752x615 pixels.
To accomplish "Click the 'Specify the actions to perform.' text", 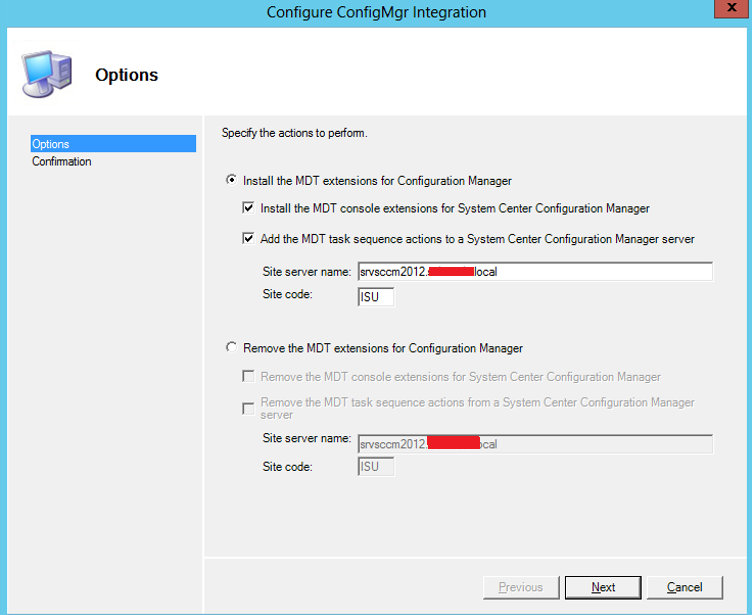I will [x=294, y=133].
